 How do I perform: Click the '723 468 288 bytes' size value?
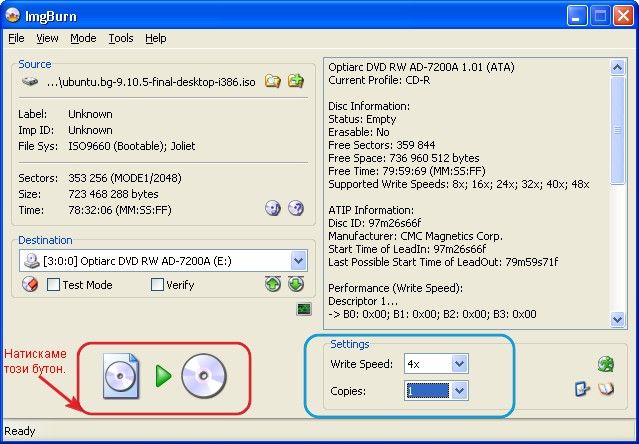(x=113, y=194)
